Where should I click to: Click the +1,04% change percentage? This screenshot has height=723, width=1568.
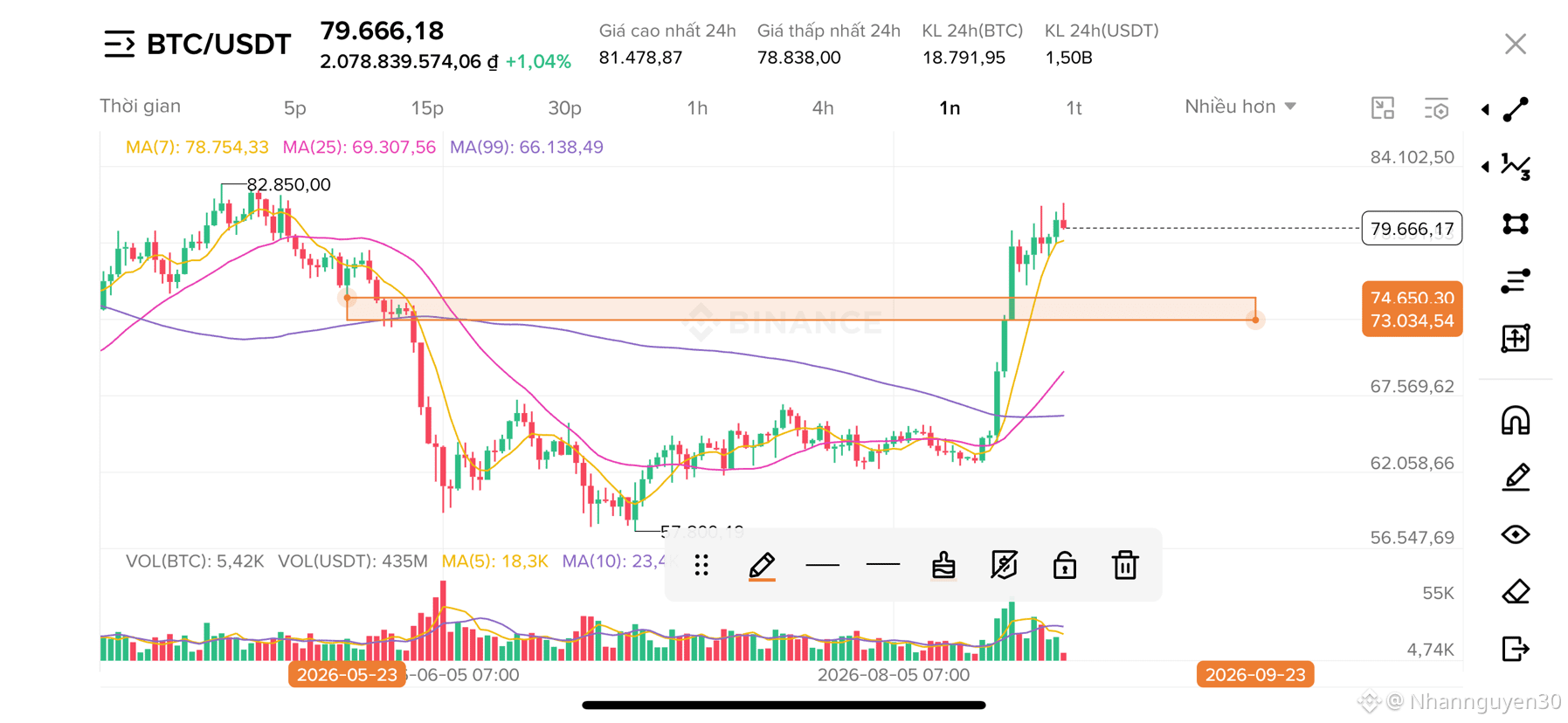point(538,61)
